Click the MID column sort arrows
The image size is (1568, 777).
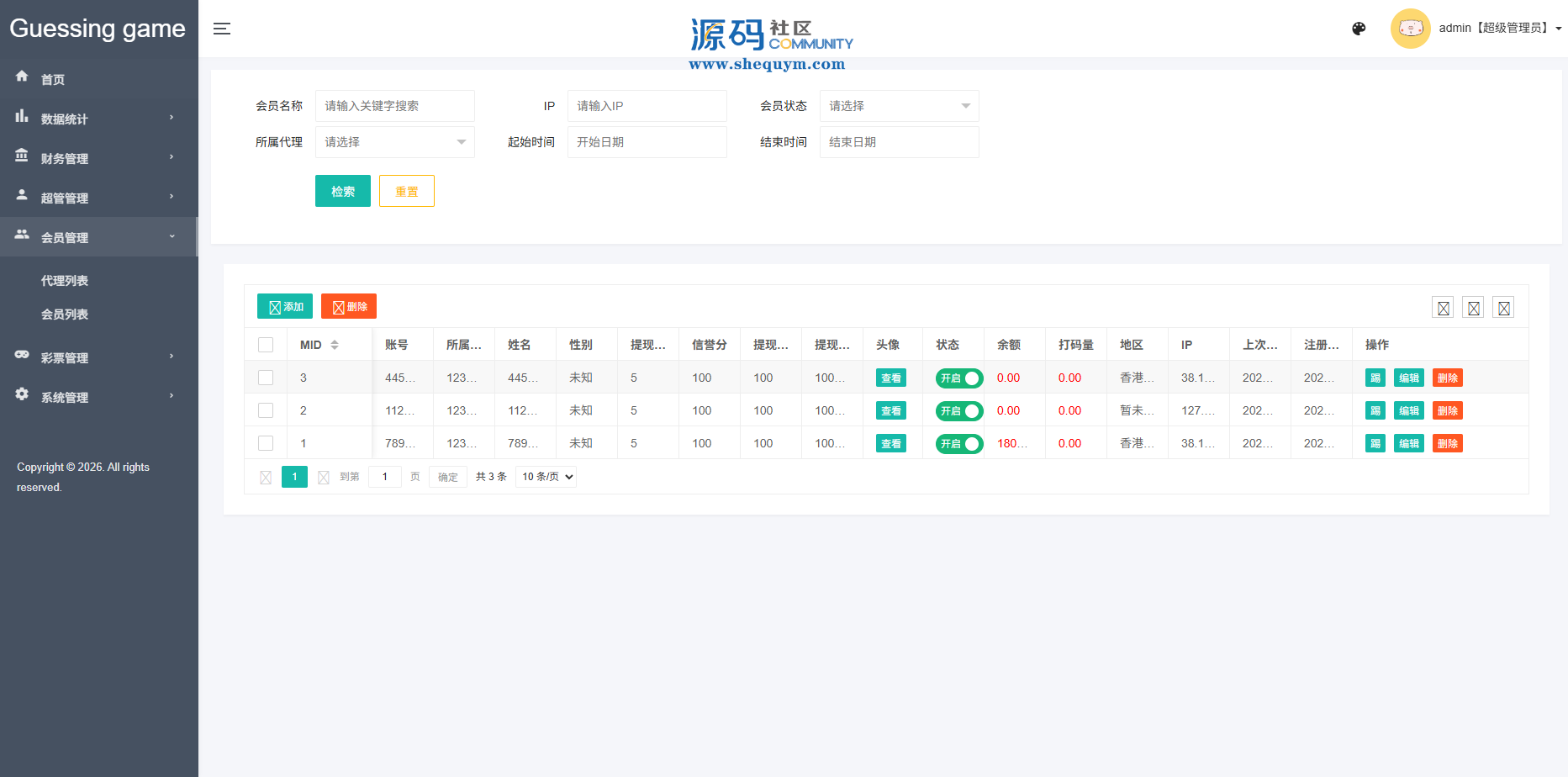coord(335,345)
